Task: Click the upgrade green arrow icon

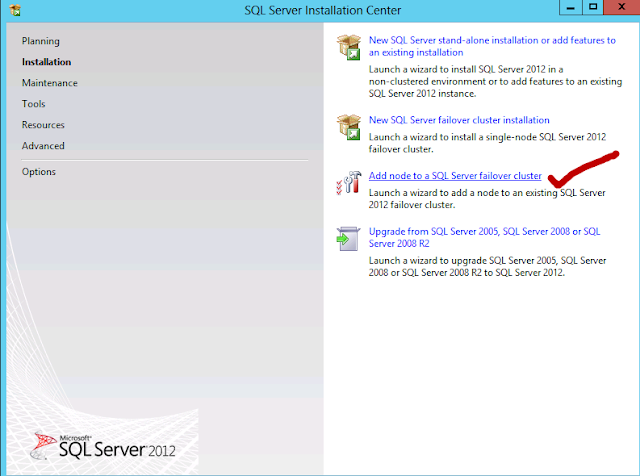Action: [348, 239]
